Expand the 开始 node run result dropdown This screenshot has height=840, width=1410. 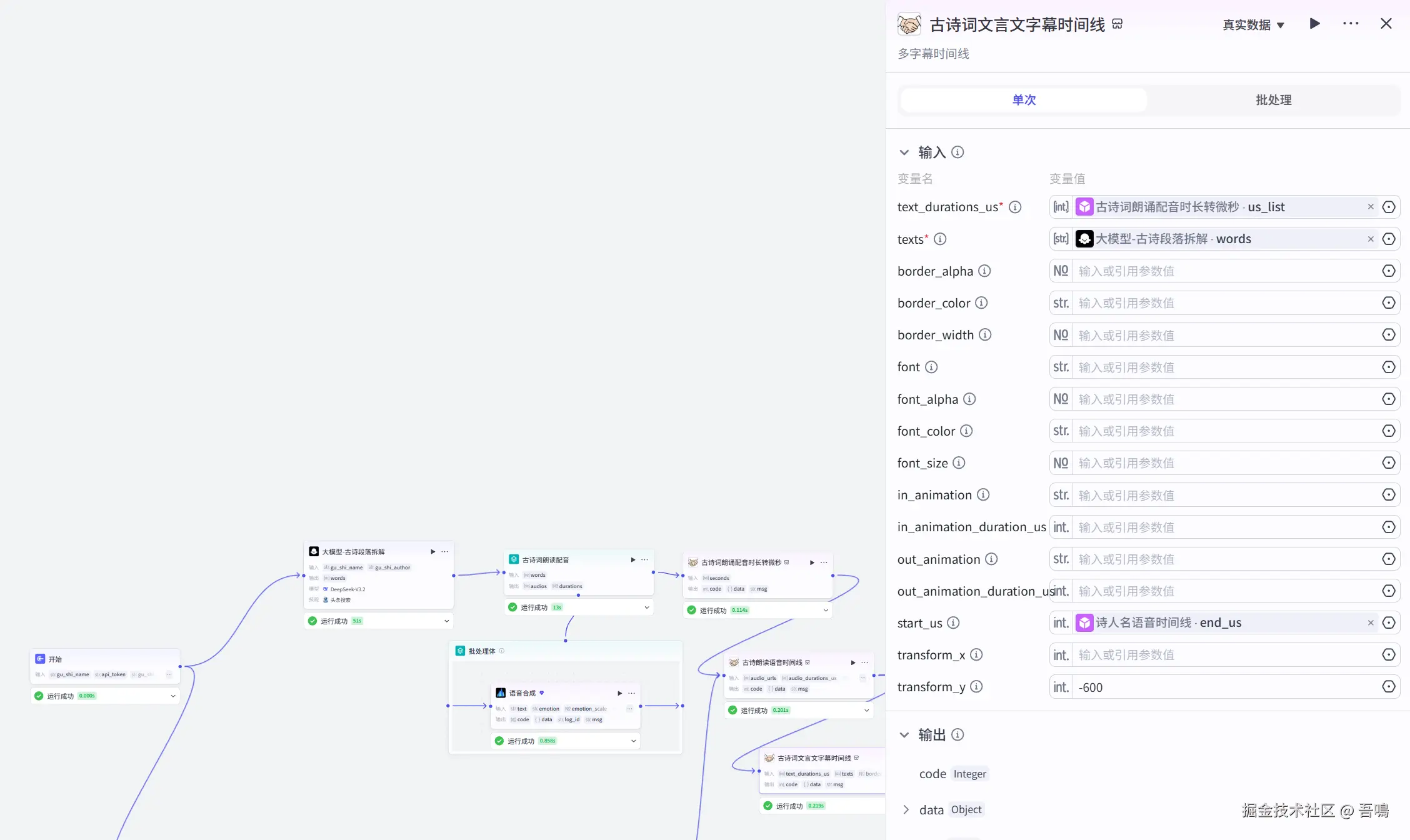[173, 696]
